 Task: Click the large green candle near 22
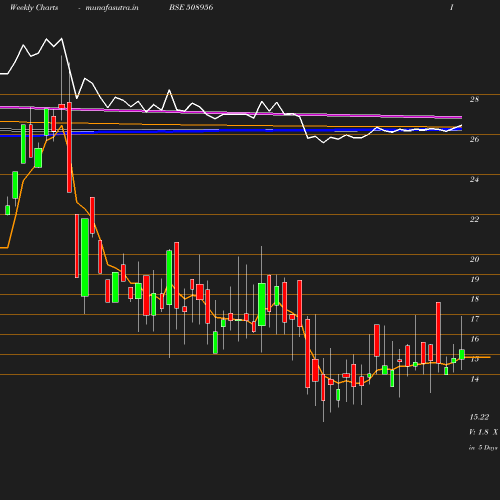[x=85, y=257]
